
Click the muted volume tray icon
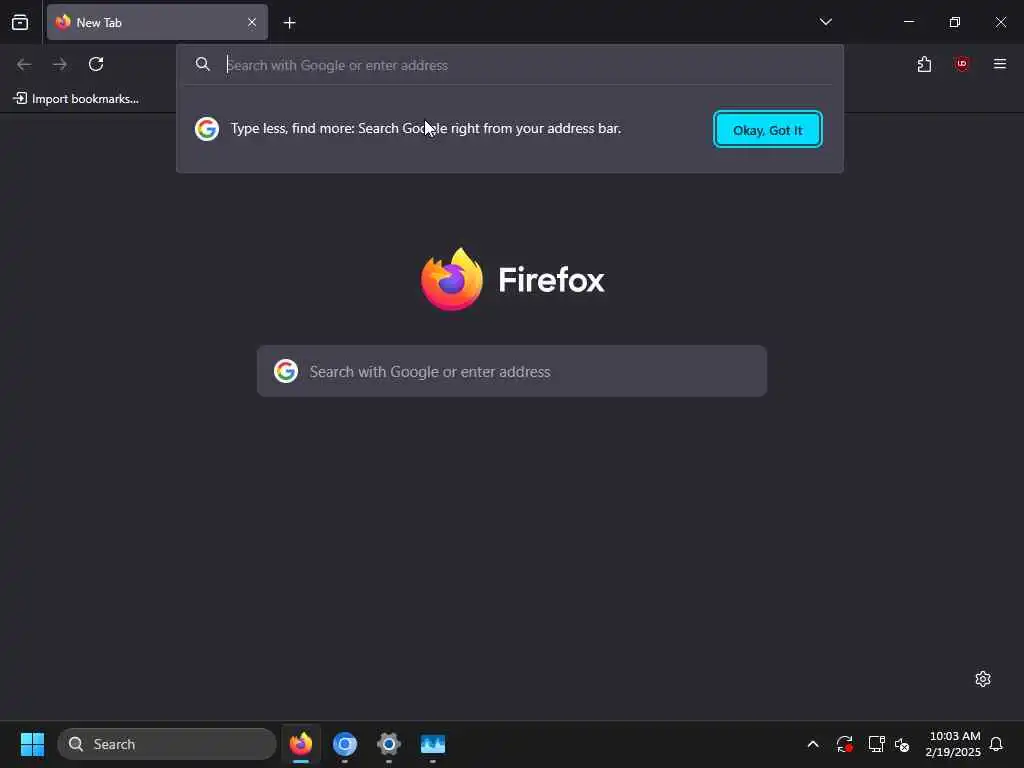pyautogui.click(x=902, y=744)
